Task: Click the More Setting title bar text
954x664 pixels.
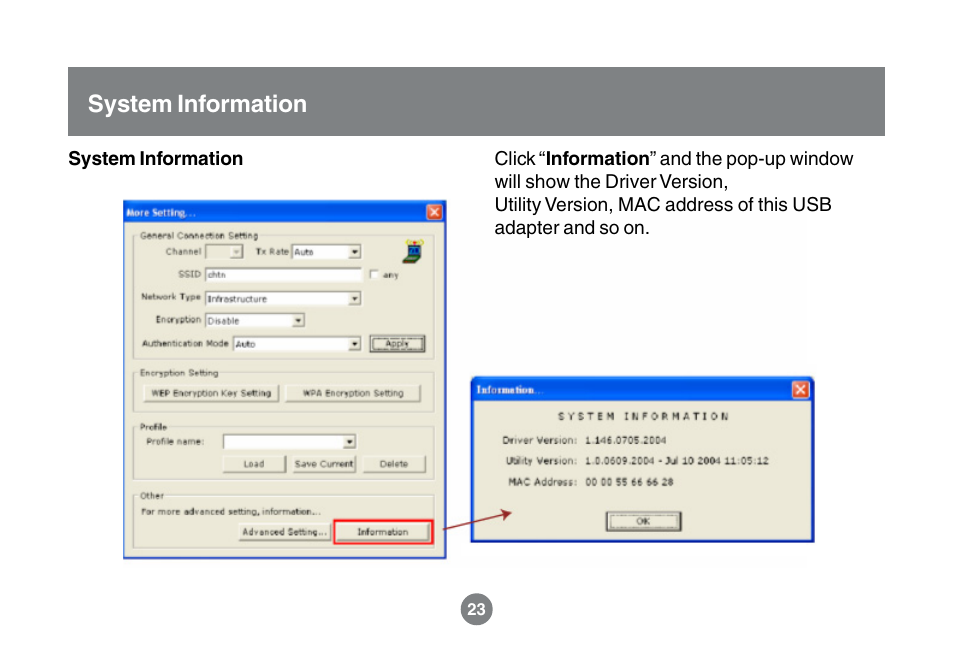Action: click(x=161, y=212)
